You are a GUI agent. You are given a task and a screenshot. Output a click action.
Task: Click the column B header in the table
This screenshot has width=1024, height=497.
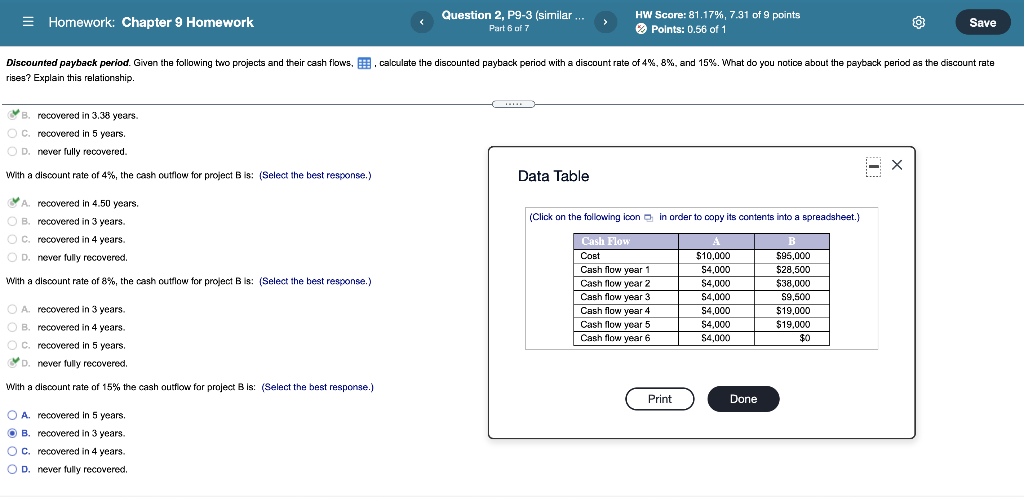click(792, 242)
